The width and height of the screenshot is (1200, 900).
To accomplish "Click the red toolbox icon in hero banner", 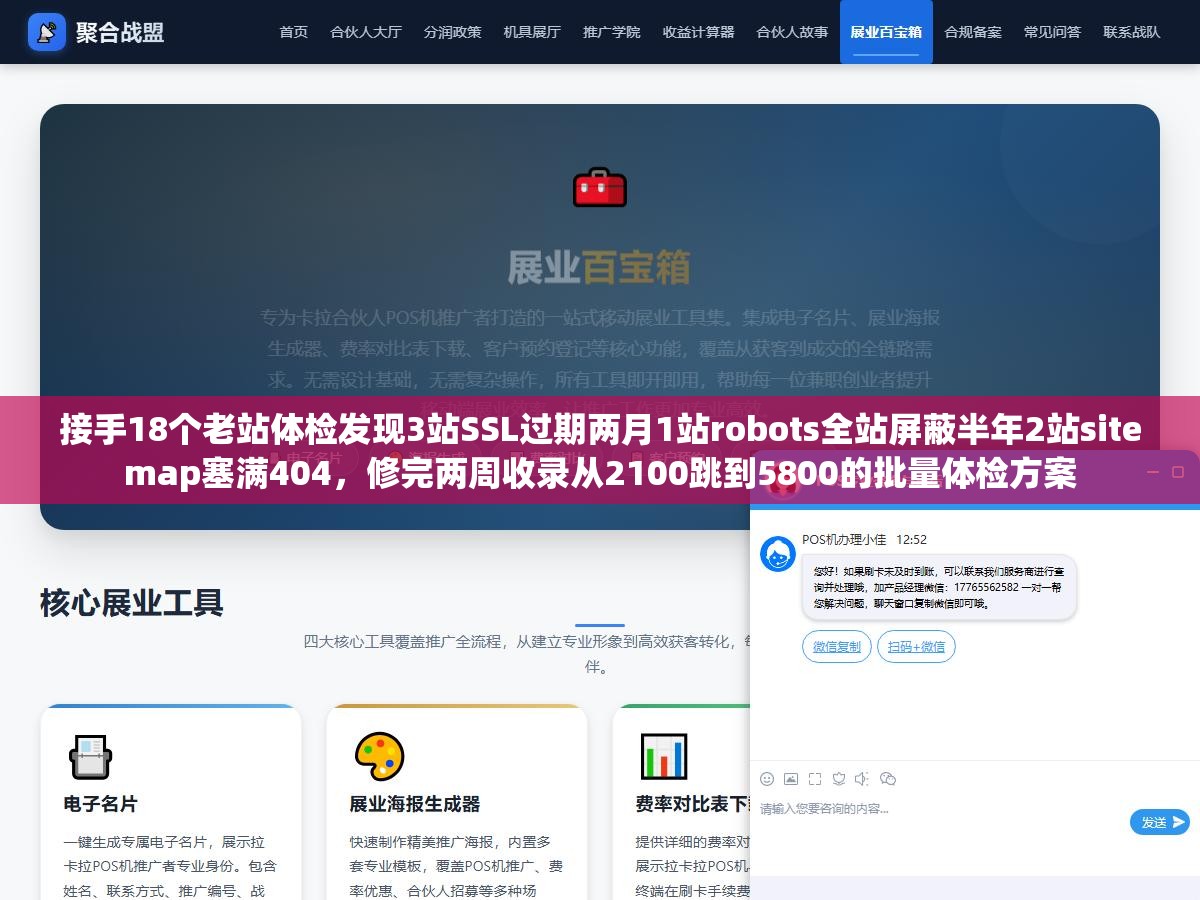I will pos(600,188).
